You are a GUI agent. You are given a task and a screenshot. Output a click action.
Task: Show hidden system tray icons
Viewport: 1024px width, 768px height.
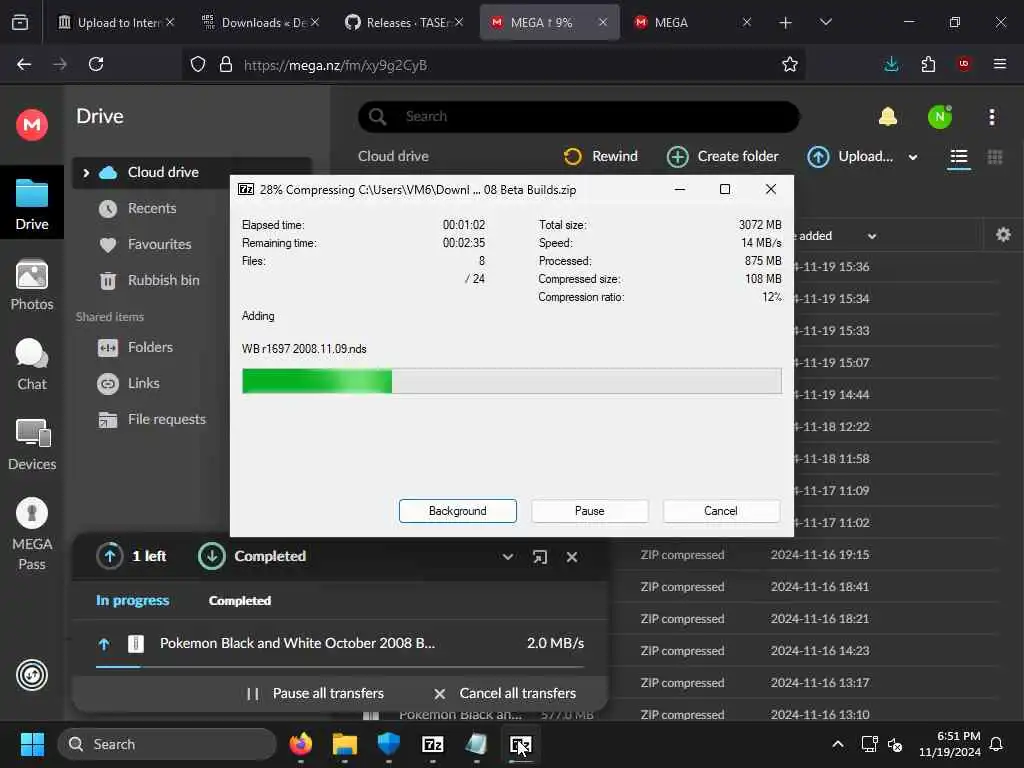[838, 744]
